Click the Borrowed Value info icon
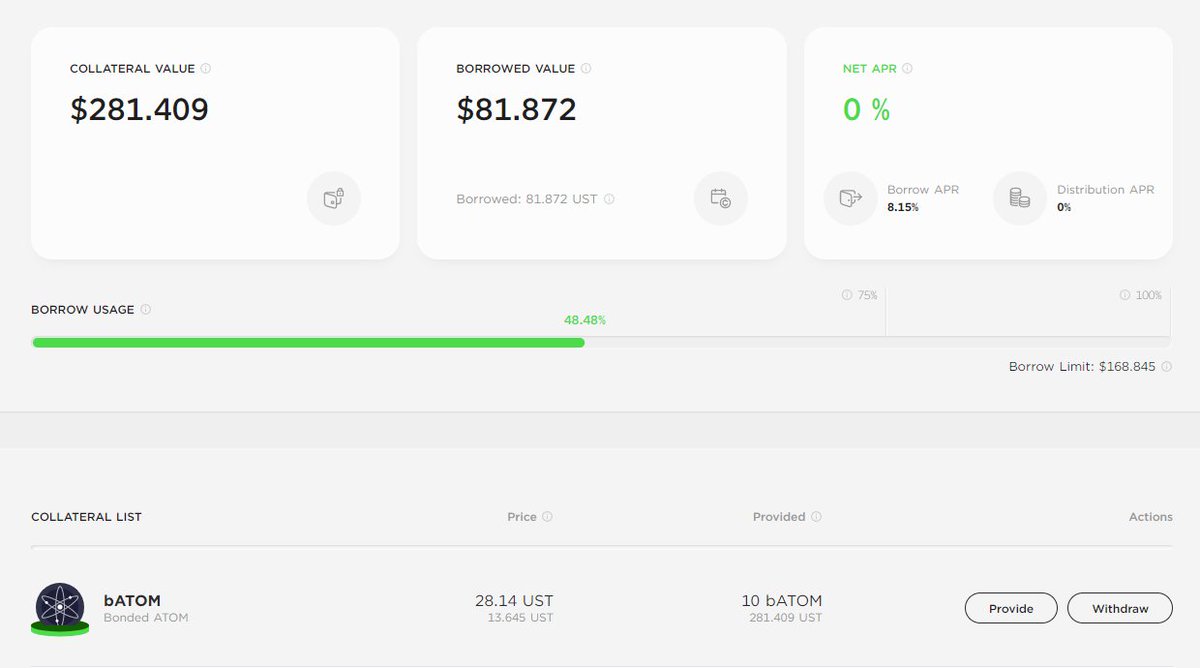 (x=586, y=69)
